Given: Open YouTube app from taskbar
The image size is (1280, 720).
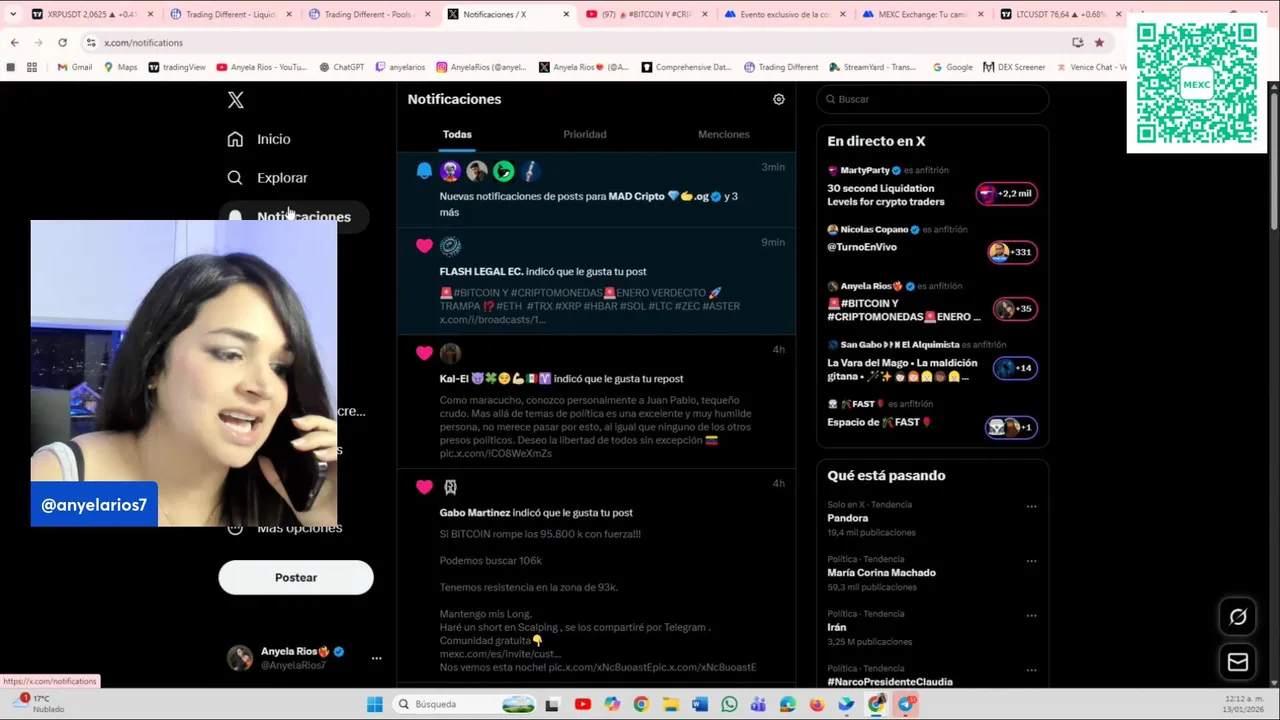Looking at the screenshot, I should tap(583, 704).
